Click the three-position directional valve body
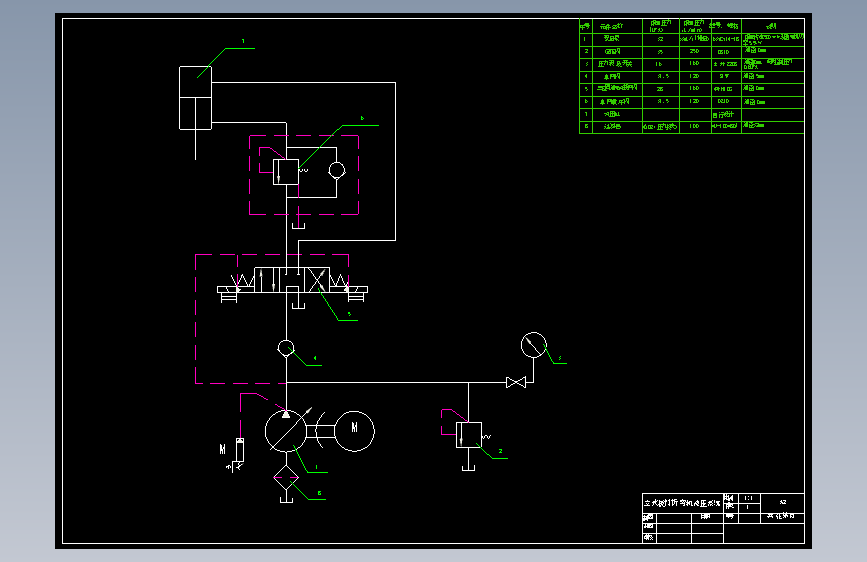This screenshot has height=562, width=867. [292, 280]
